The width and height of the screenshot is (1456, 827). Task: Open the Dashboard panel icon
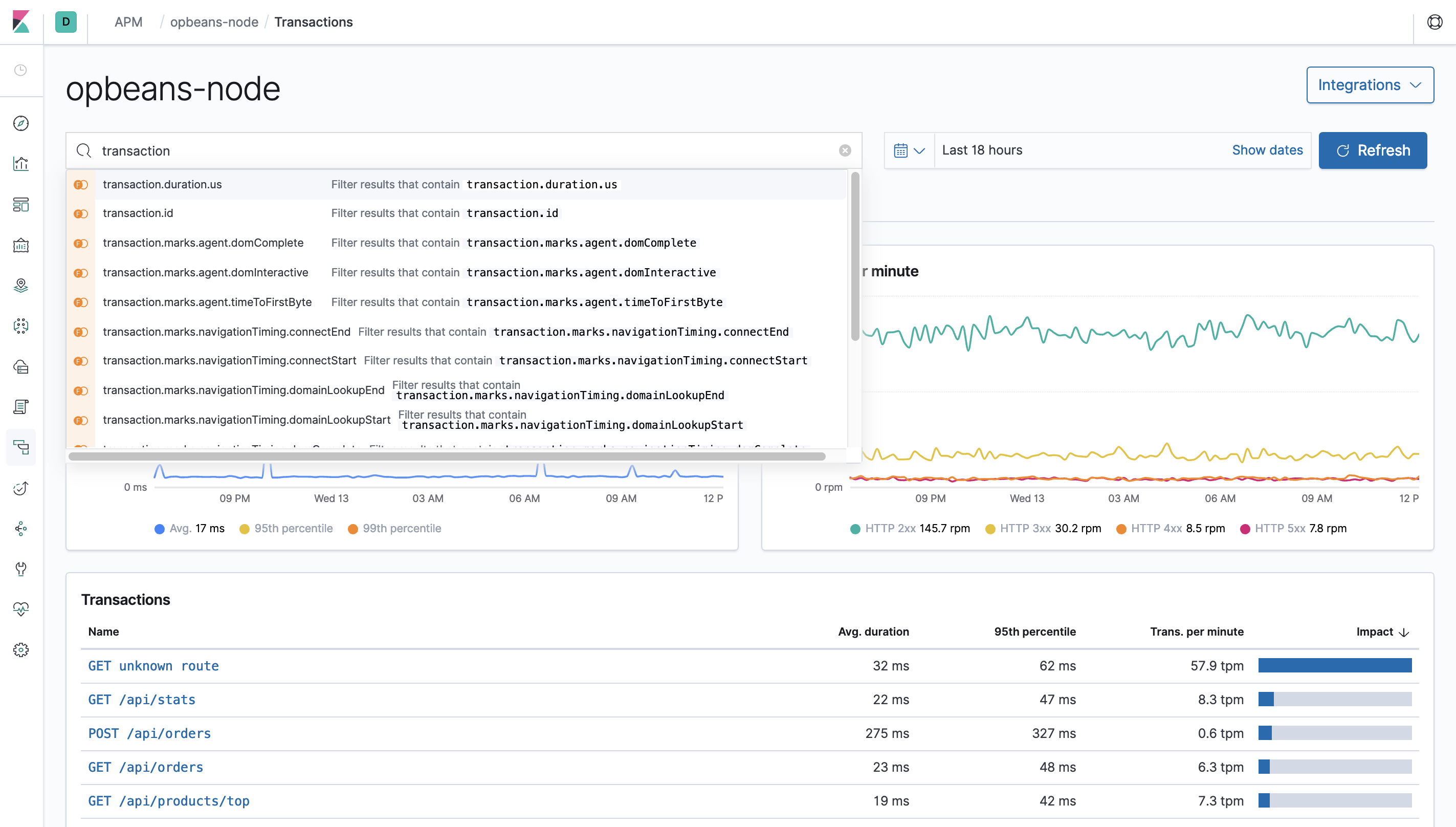point(21,205)
